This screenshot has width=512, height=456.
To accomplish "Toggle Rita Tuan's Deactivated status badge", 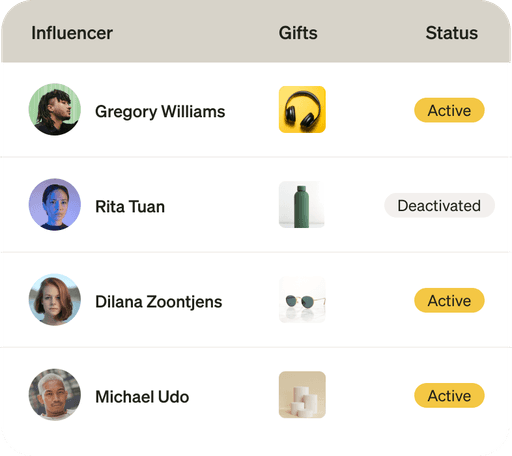I will point(439,205).
